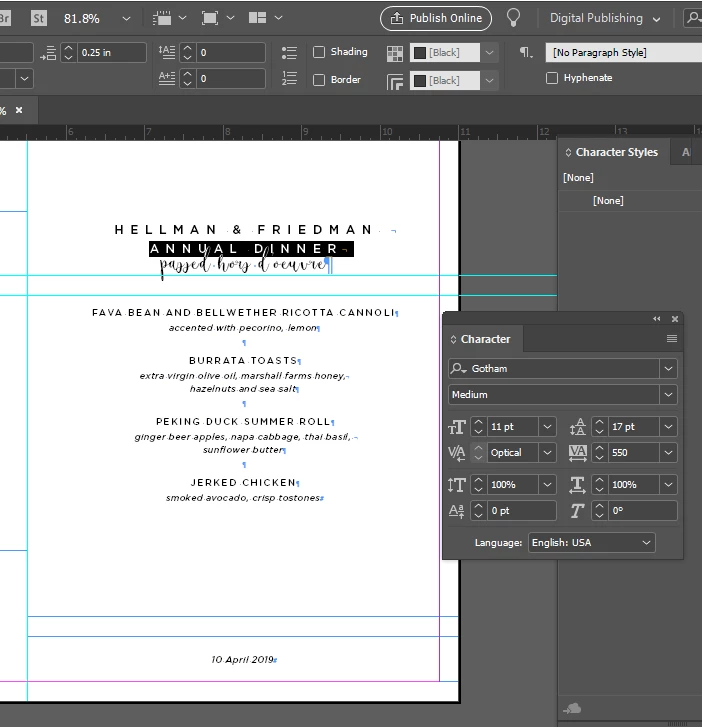Switch to the Character Styles tab
Image resolution: width=702 pixels, height=727 pixels.
click(617, 152)
